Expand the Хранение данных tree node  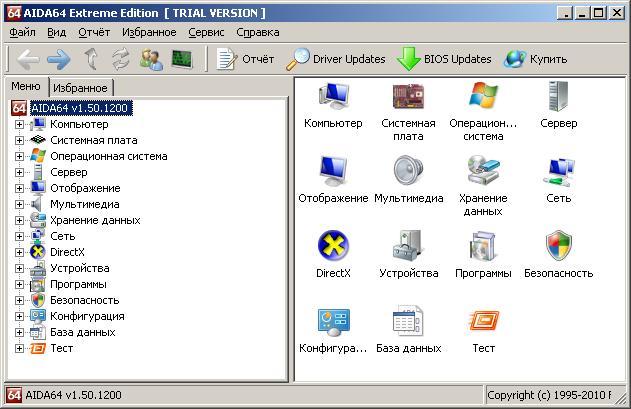pos(19,221)
